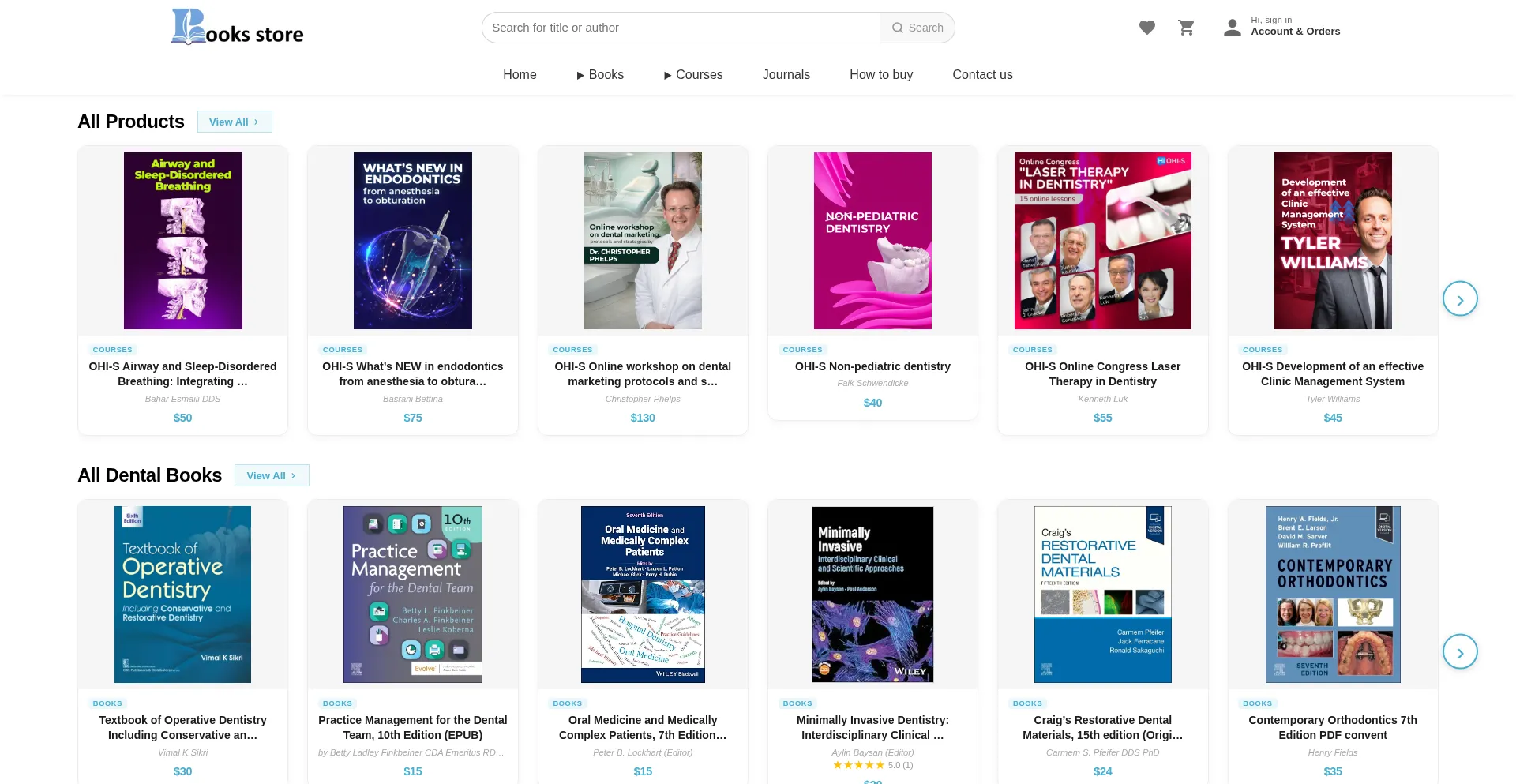
Task: Click author Falk Schwendicke
Action: pos(872,383)
